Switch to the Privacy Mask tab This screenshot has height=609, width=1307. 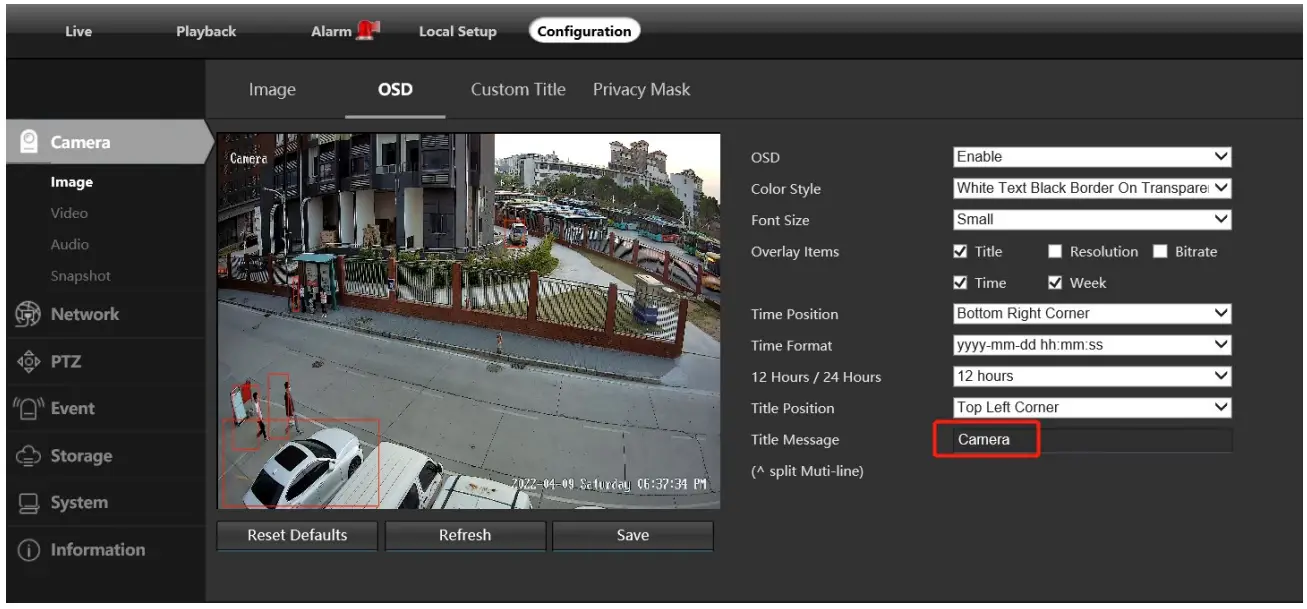(641, 90)
